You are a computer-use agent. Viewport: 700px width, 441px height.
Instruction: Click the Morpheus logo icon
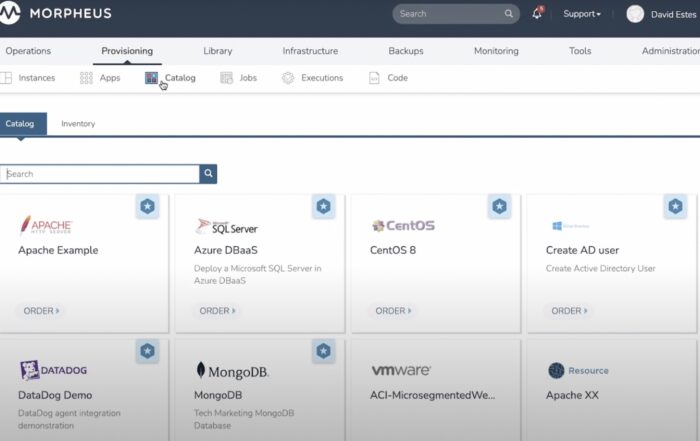point(10,13)
